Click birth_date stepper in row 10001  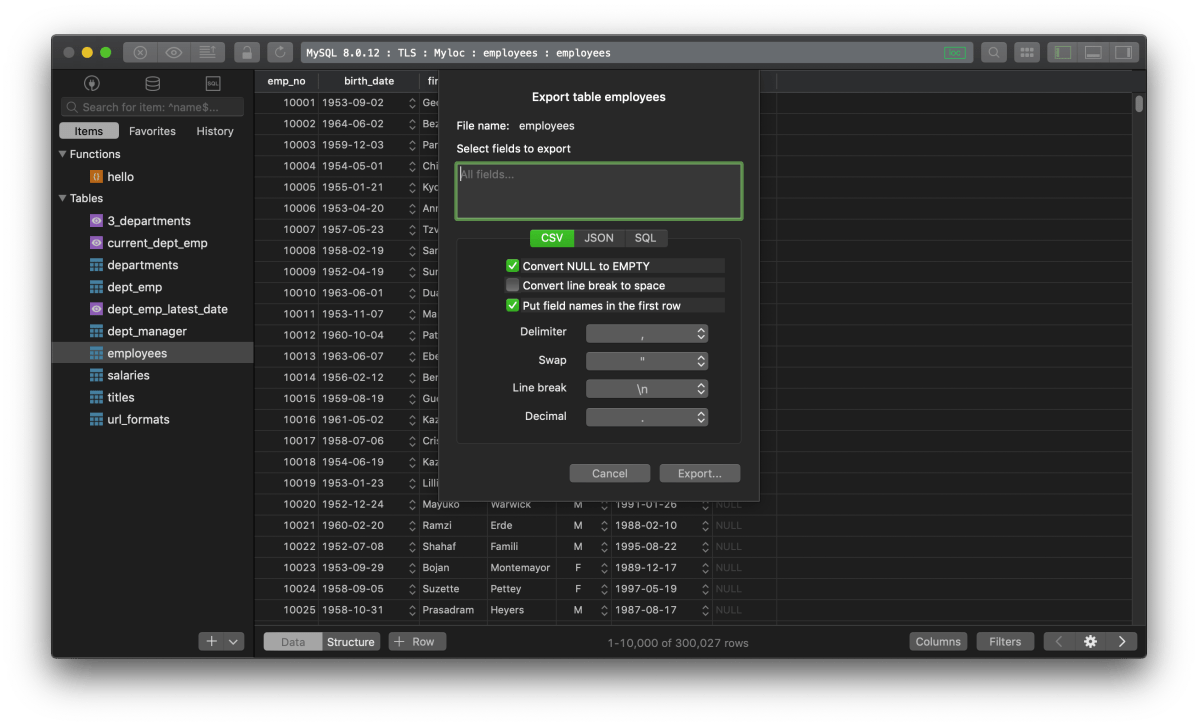click(413, 102)
